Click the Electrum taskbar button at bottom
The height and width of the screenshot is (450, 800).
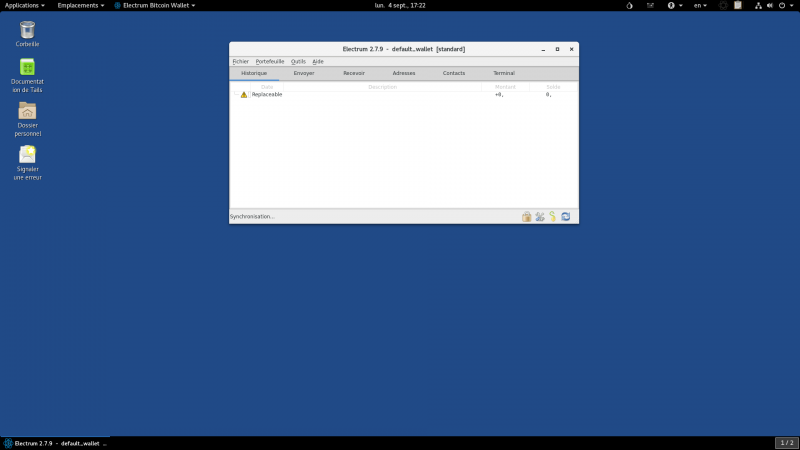[55, 443]
